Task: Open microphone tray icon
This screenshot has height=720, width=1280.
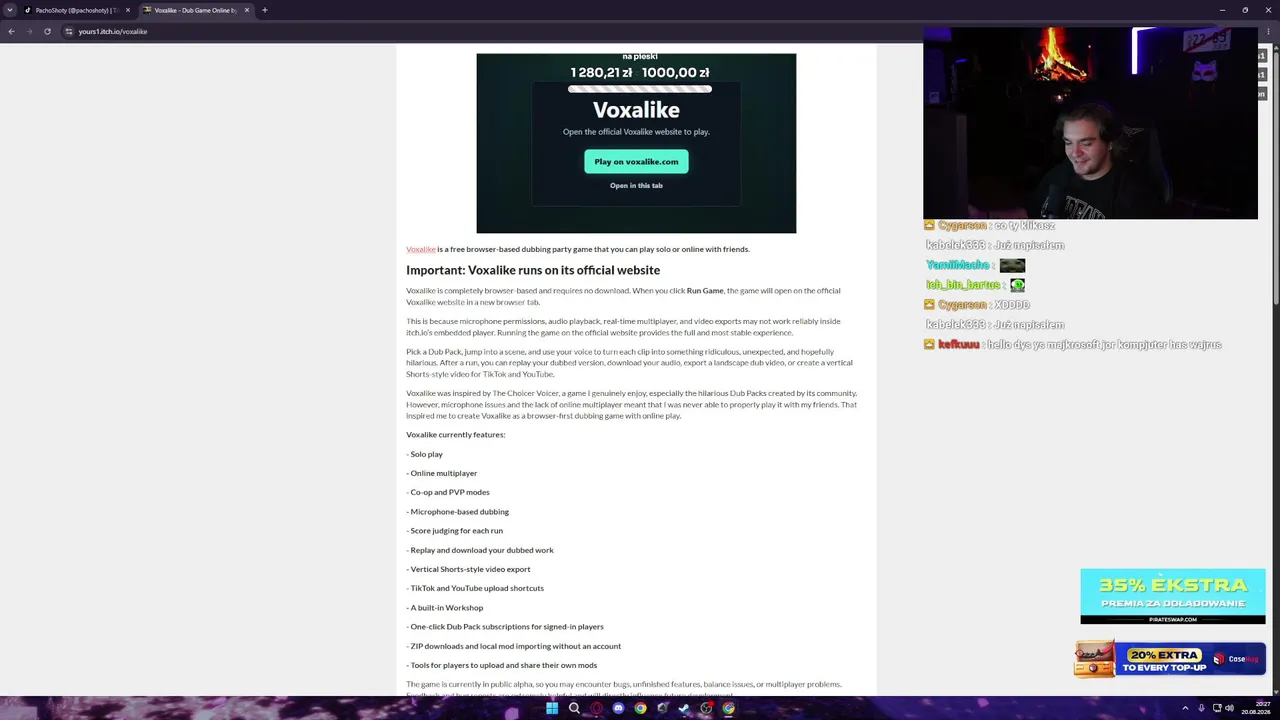Action: click(x=1201, y=708)
